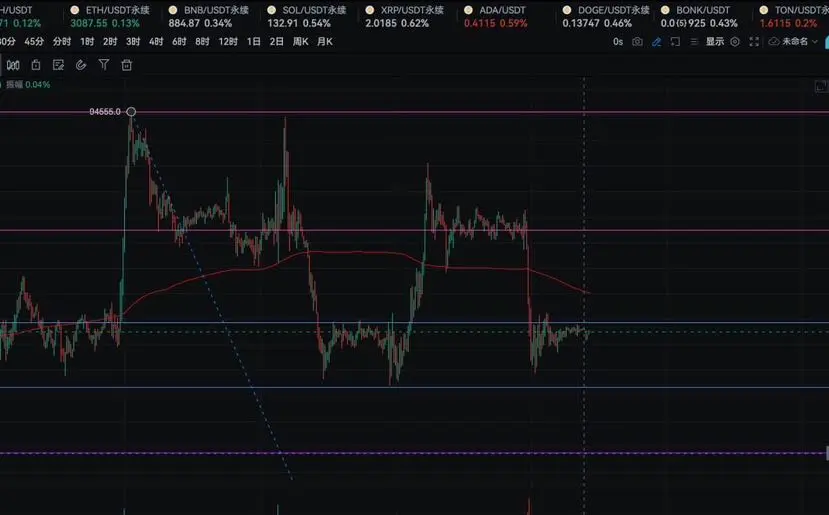Select the 4时 timeframe
This screenshot has width=829, height=515.
156,42
